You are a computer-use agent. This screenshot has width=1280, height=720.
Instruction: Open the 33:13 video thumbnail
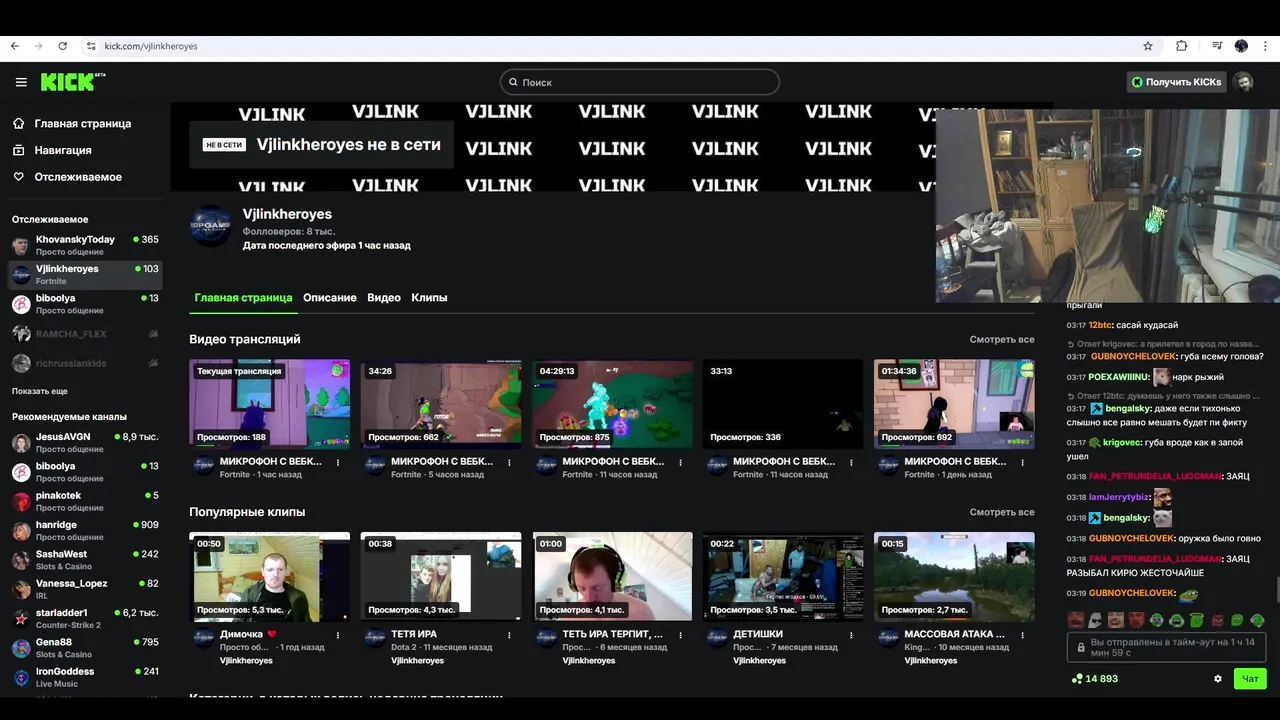[783, 404]
